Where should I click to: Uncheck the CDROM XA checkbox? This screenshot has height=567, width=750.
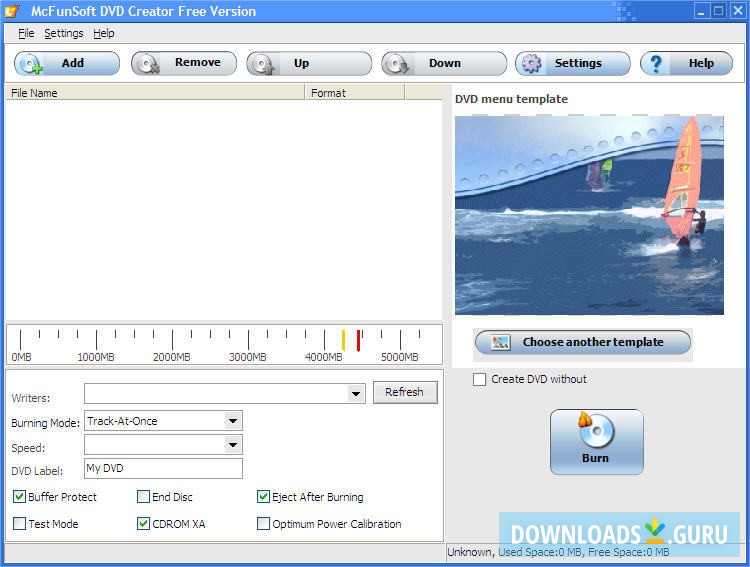[x=143, y=523]
